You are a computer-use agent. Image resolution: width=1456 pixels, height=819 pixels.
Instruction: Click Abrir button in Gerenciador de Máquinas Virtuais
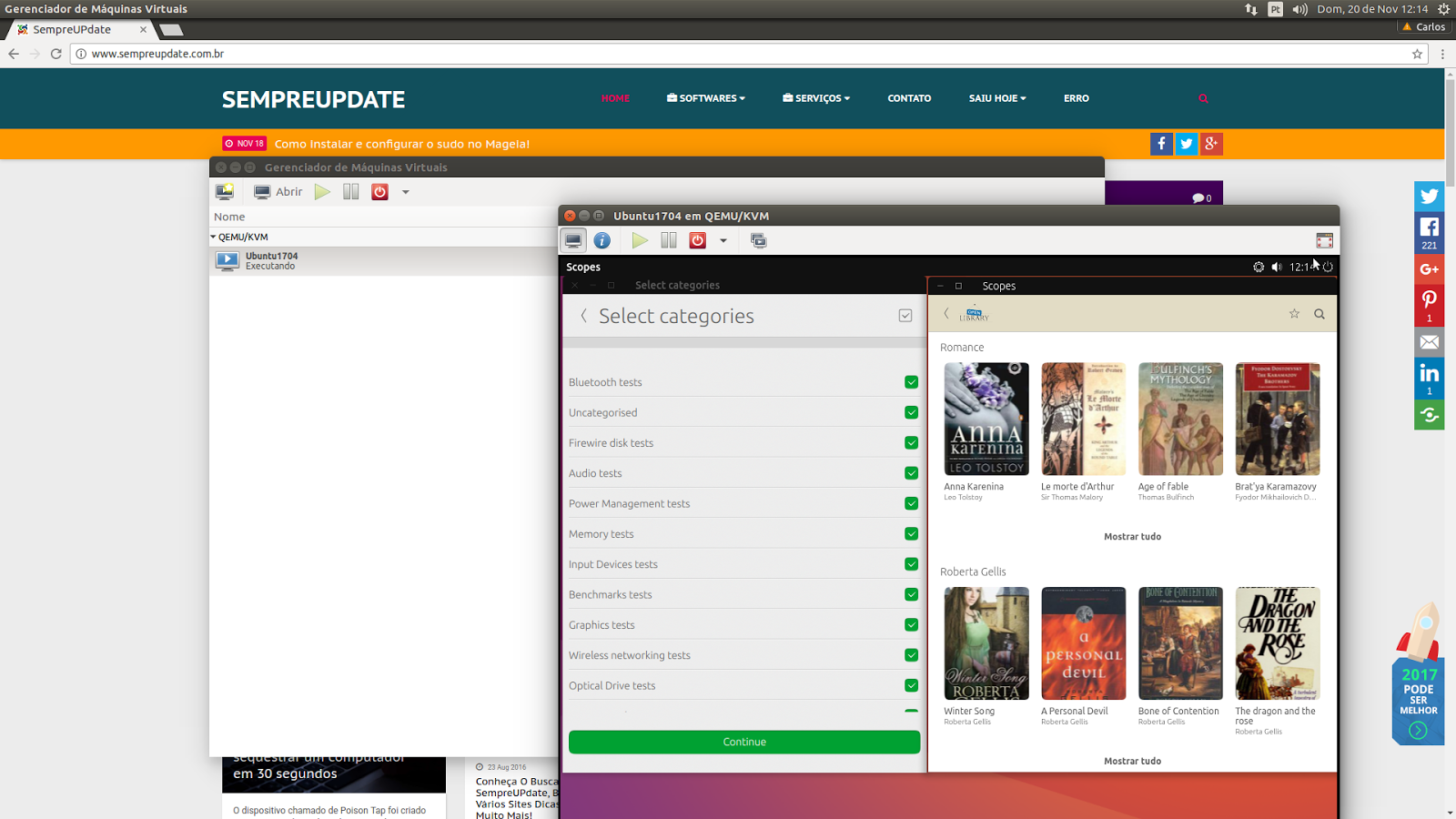[278, 191]
